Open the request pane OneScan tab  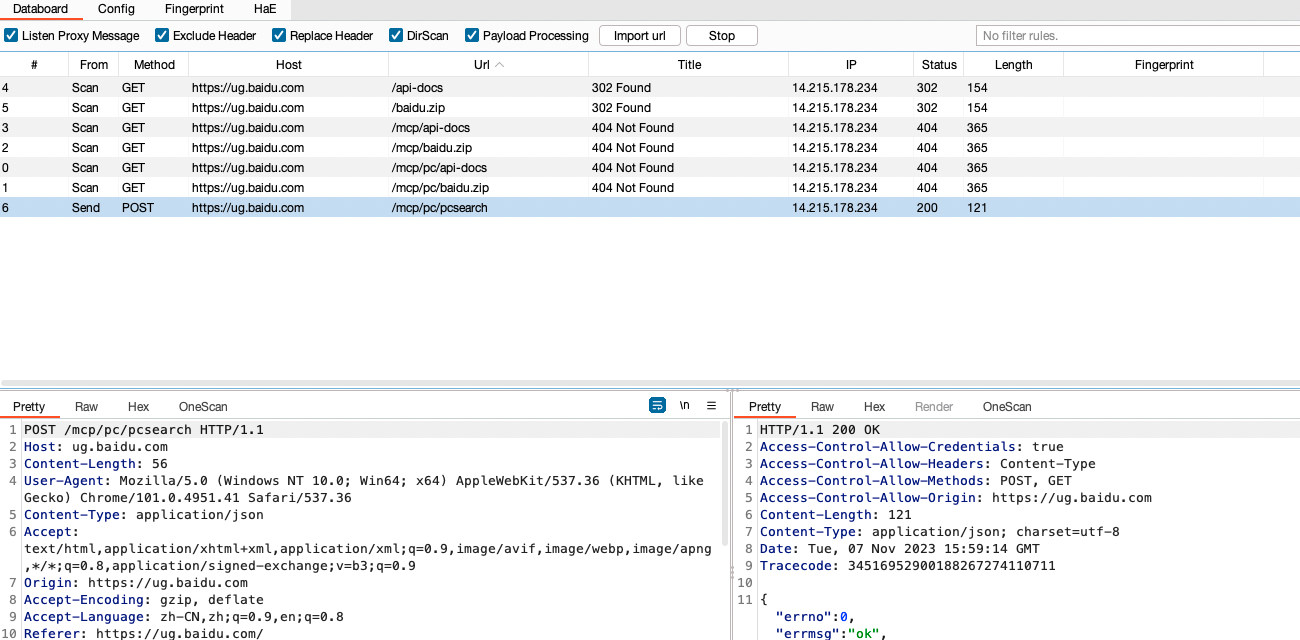(203, 406)
